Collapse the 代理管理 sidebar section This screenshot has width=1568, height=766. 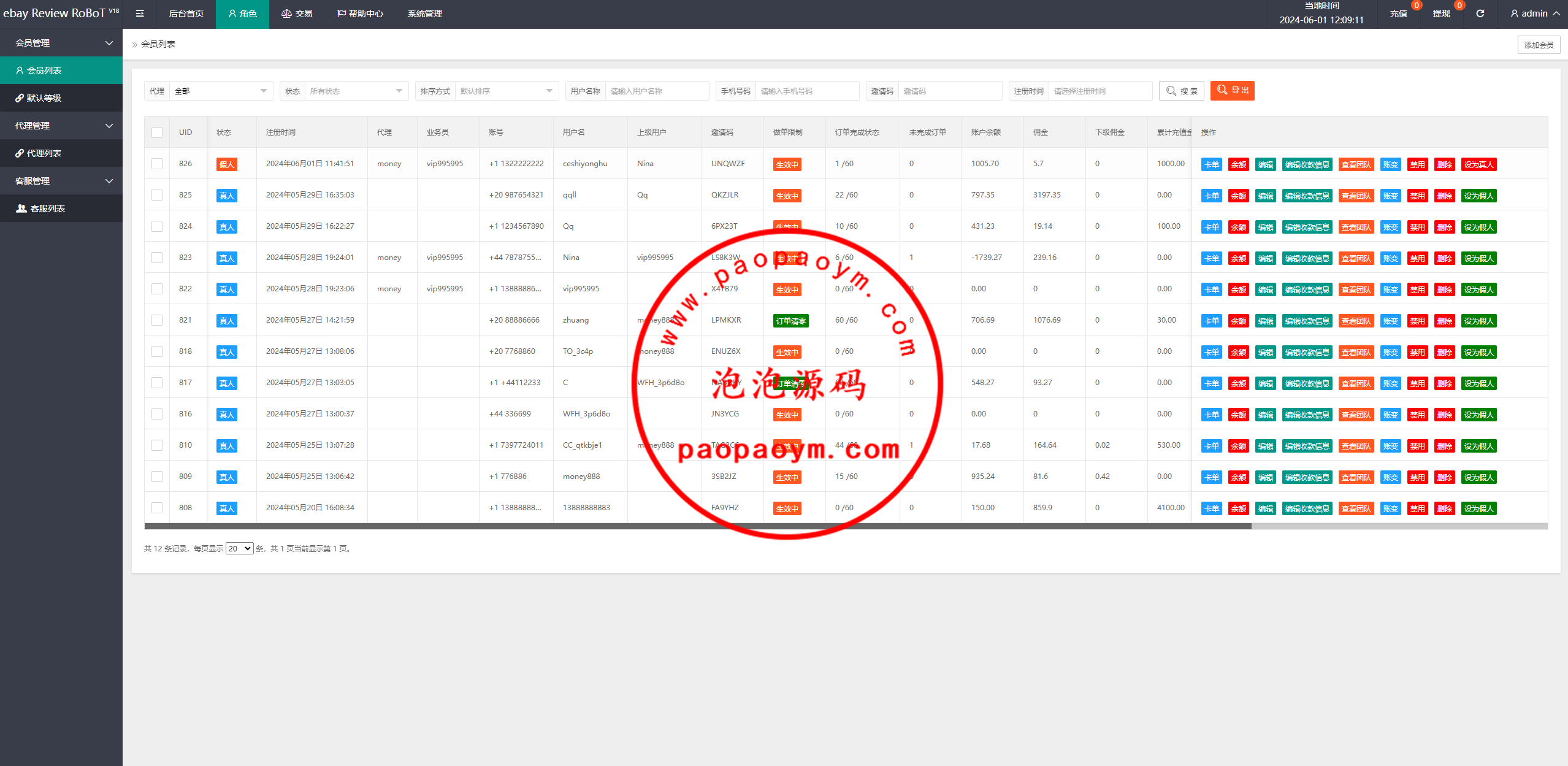tap(61, 126)
